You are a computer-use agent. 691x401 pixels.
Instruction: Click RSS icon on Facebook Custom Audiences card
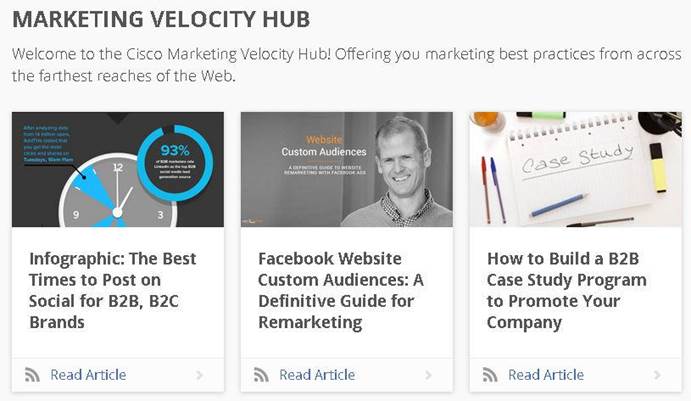tap(262, 375)
